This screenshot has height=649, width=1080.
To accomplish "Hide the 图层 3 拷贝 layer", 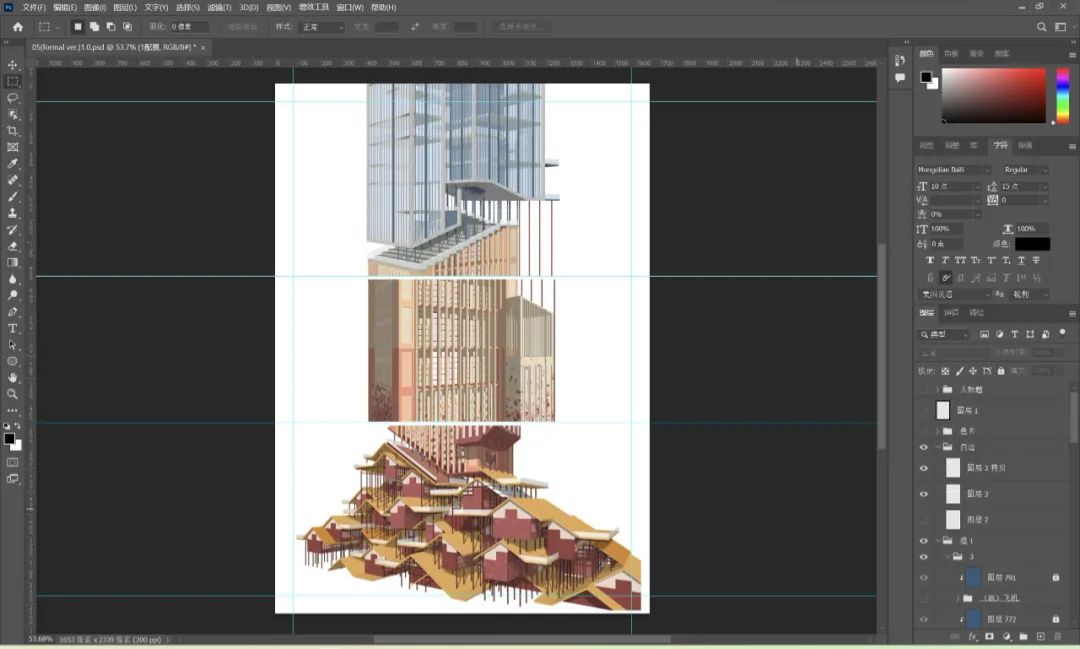I will (x=924, y=468).
